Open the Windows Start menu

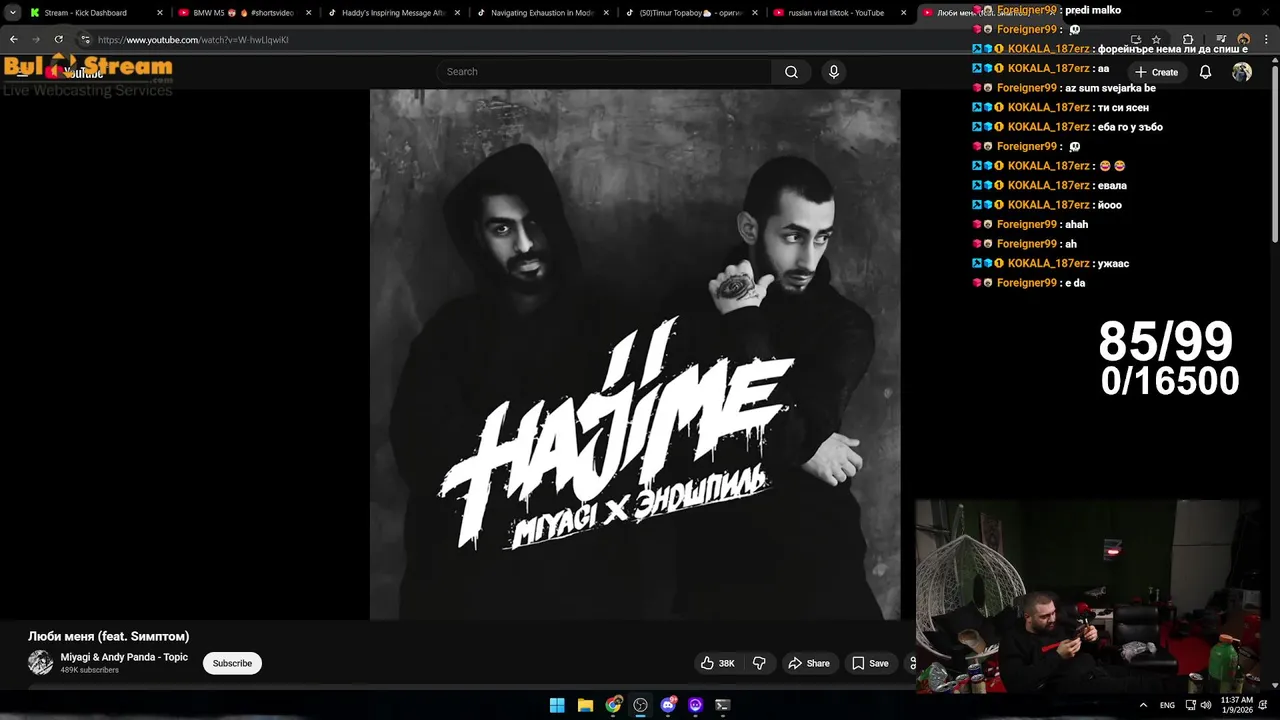pyautogui.click(x=557, y=705)
